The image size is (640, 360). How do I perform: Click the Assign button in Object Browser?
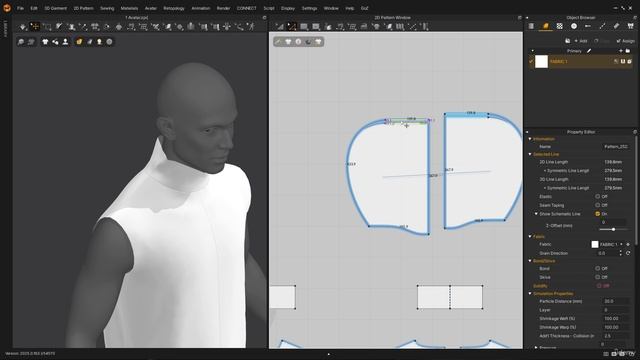click(x=625, y=41)
